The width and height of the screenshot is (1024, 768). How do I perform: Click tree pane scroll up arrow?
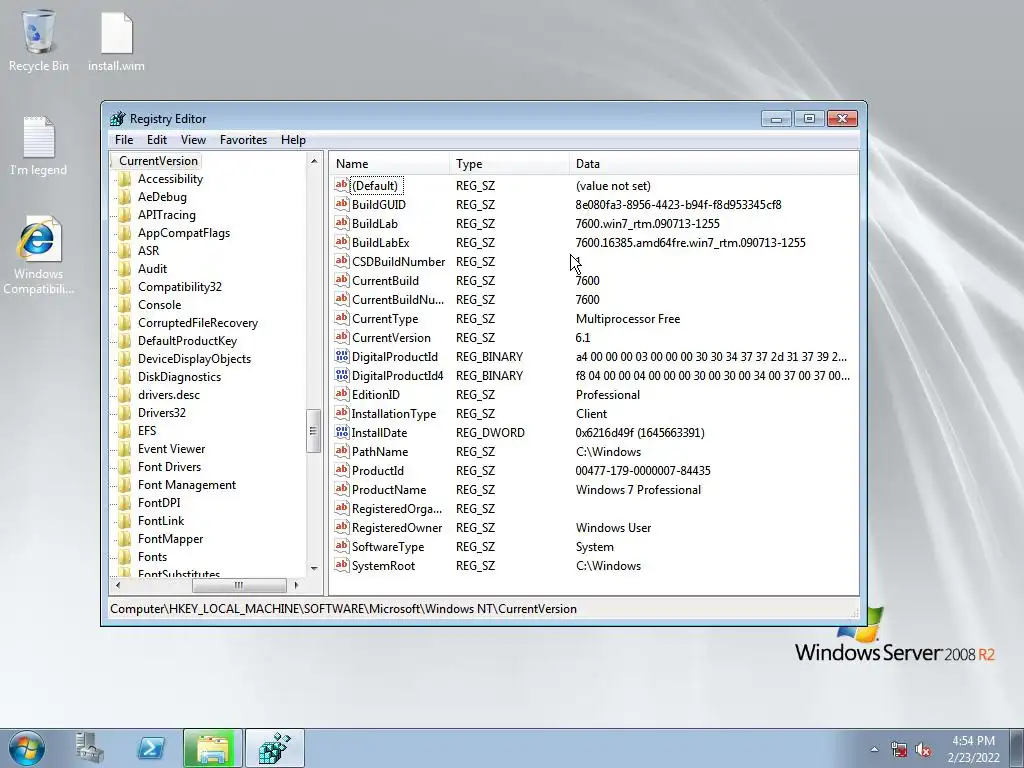click(313, 161)
